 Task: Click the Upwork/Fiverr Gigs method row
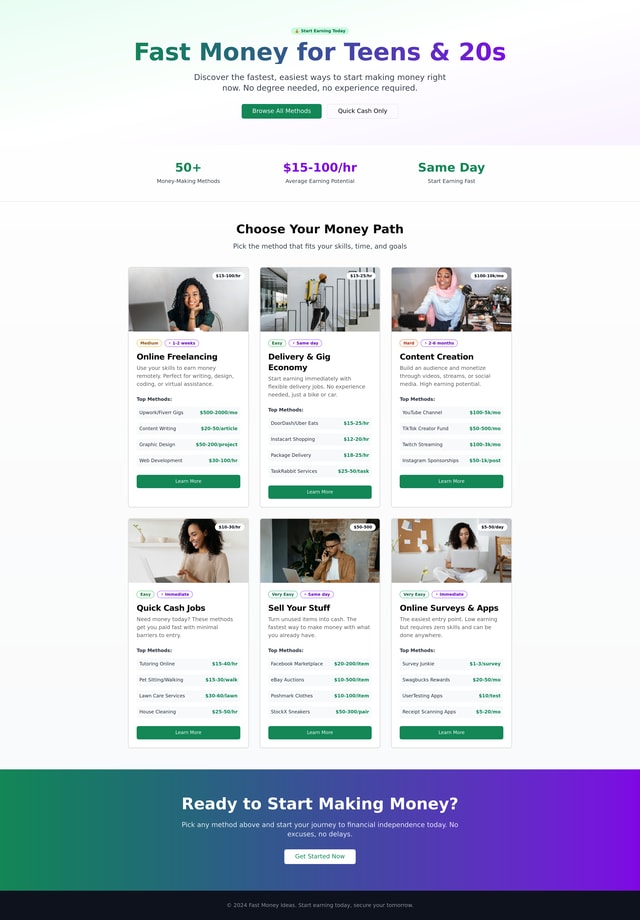point(188,412)
